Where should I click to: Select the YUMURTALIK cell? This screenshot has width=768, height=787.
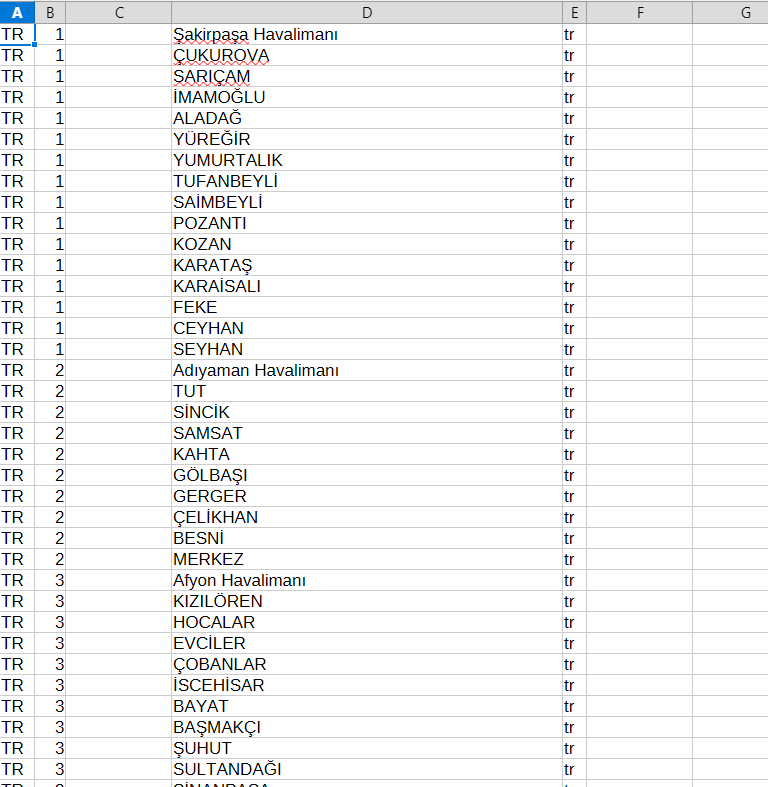[367, 160]
